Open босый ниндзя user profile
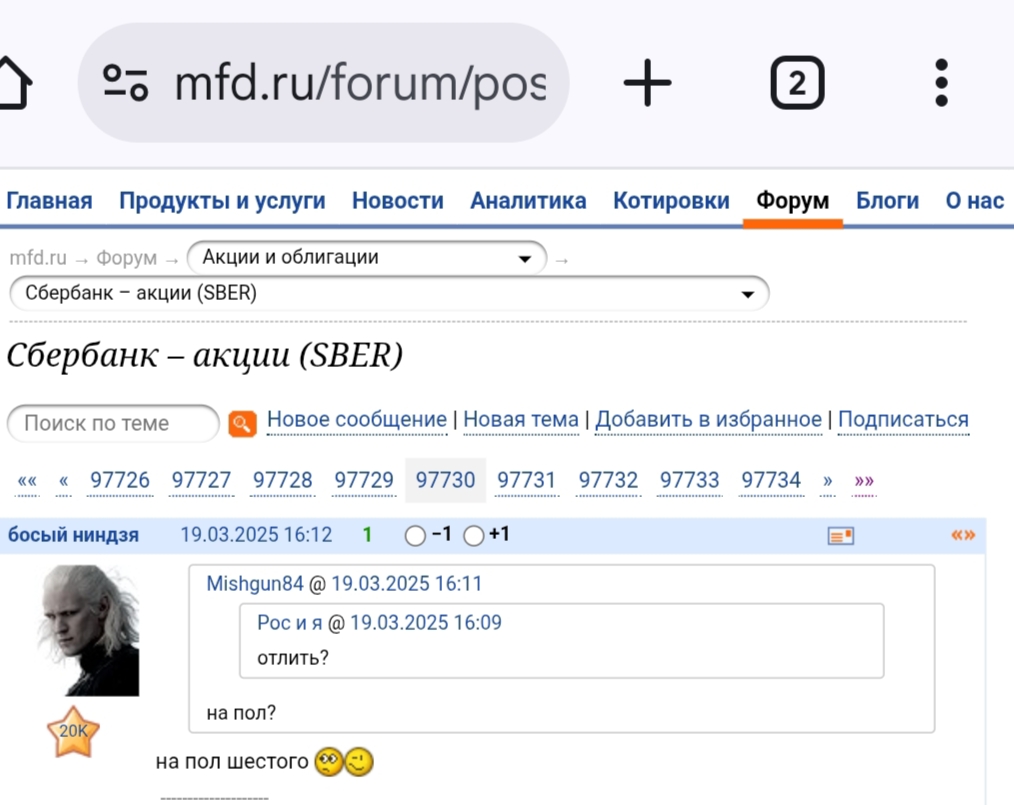 tap(73, 535)
